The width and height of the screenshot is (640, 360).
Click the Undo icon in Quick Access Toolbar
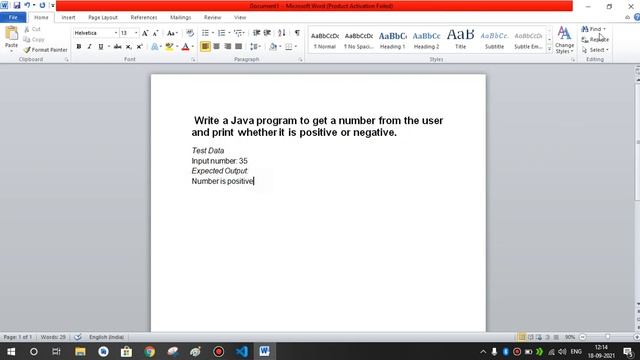(x=27, y=5)
